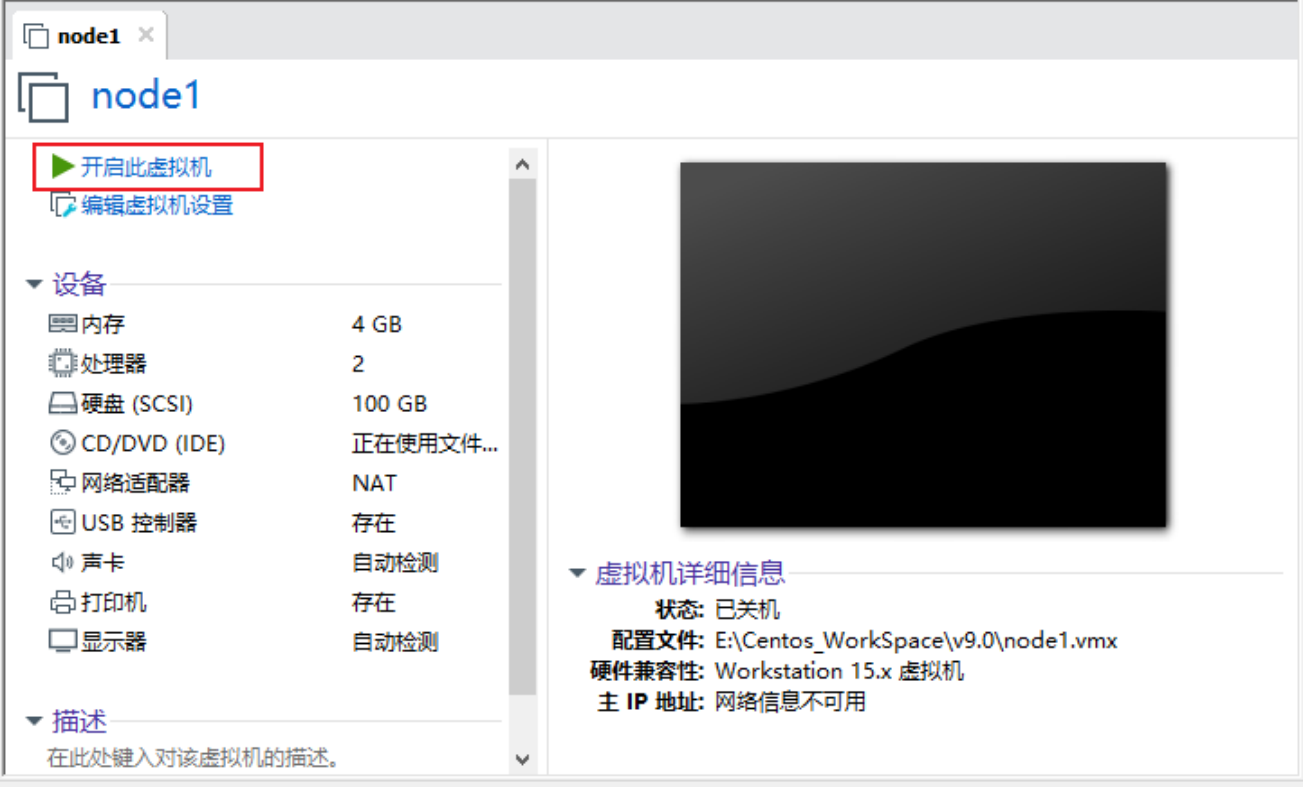Click the 设备 section heading
Image resolution: width=1303 pixels, height=787 pixels.
(79, 284)
